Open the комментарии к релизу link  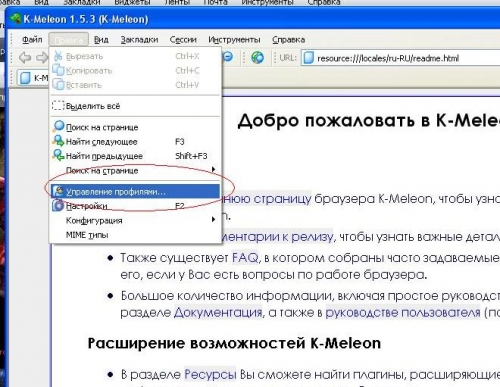[x=277, y=236]
